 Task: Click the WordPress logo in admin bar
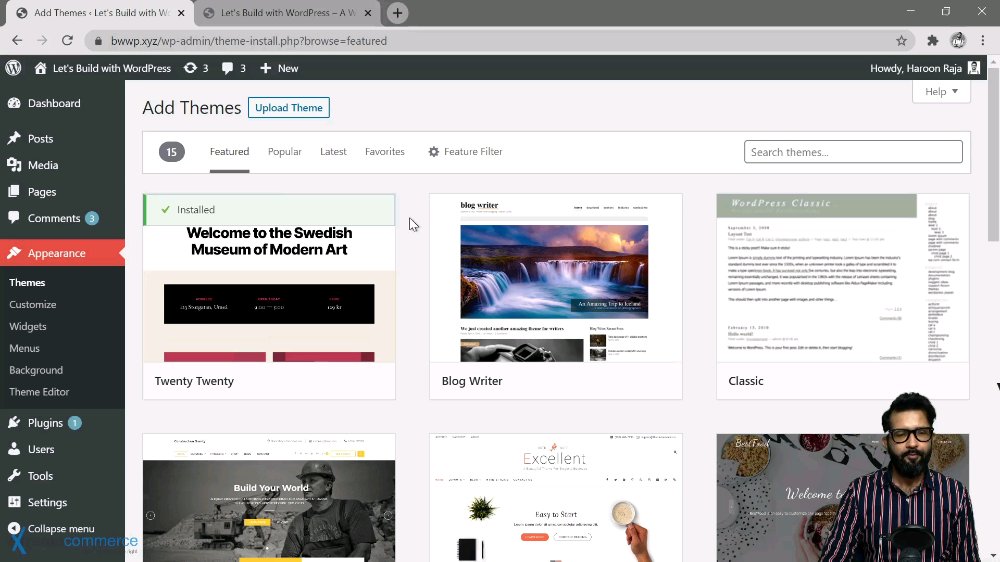tap(13, 68)
